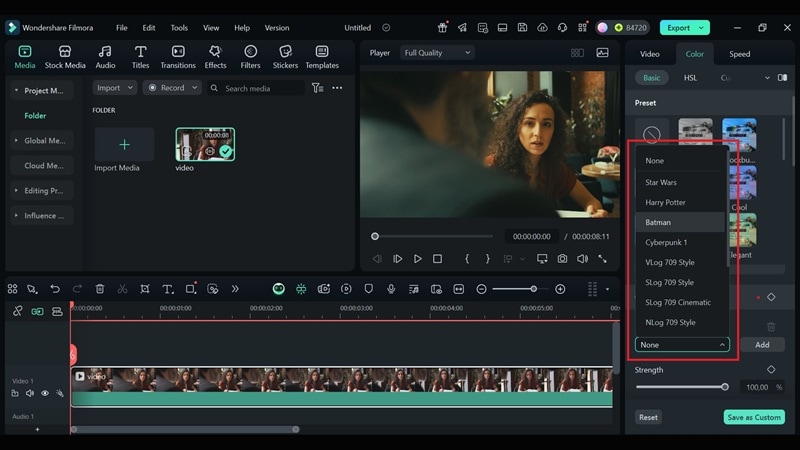This screenshot has height=450, width=800.
Task: Select the split scissors tool
Action: tap(122, 289)
